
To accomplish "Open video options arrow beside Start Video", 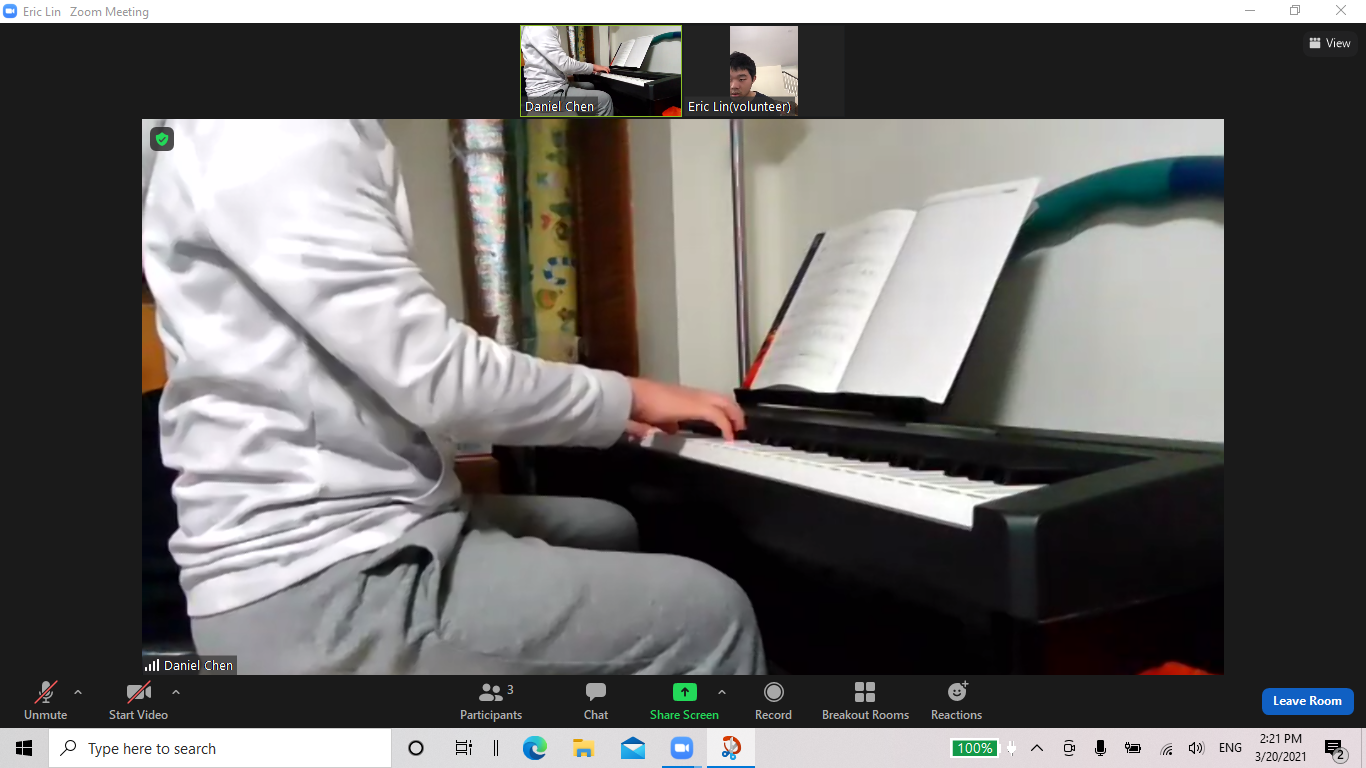I will pyautogui.click(x=176, y=692).
